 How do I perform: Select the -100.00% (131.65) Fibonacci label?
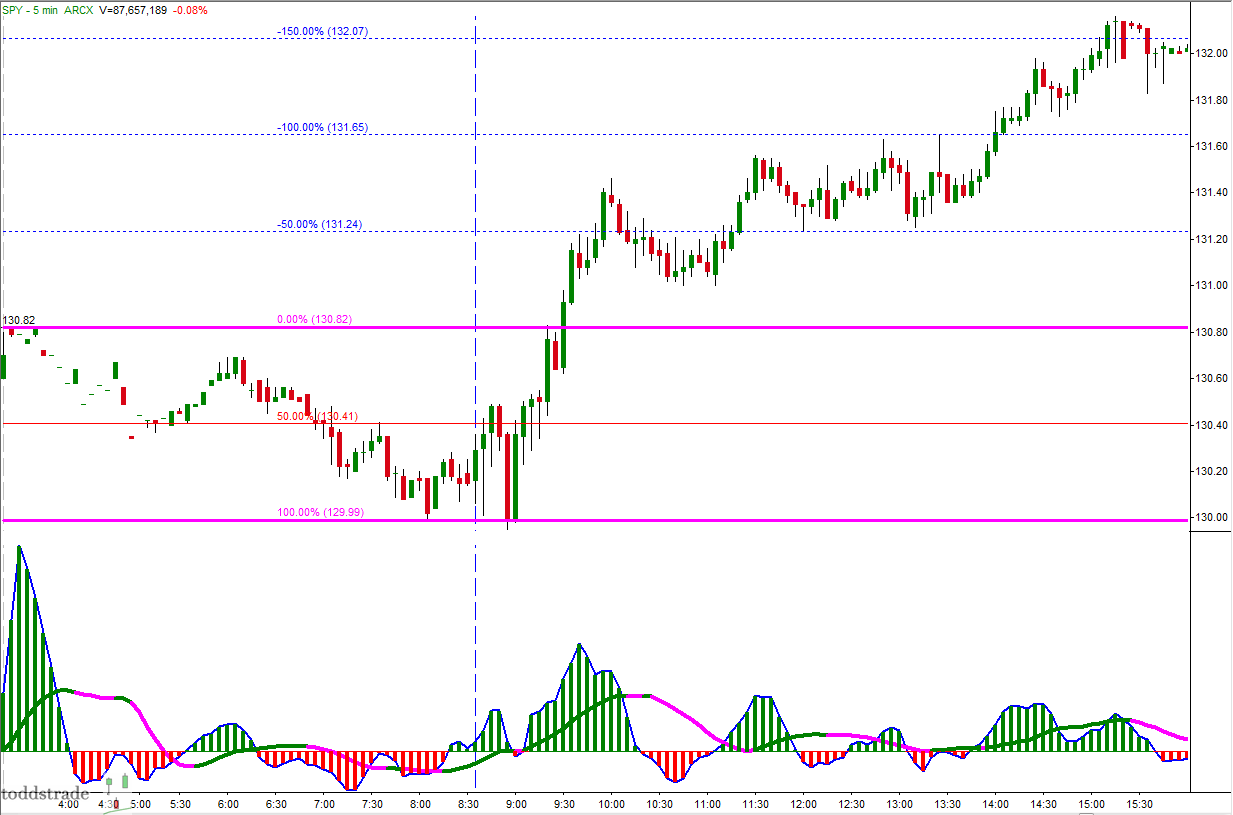coord(322,128)
